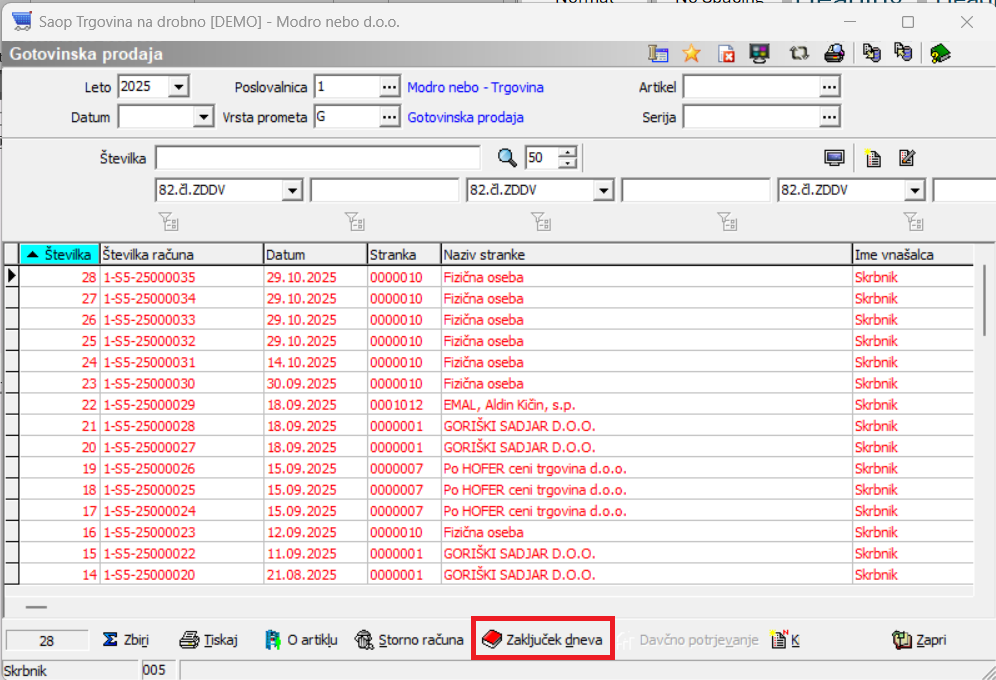This screenshot has width=996, height=680.
Task: Sort by the Naziv stranke column header
Action: click(647, 255)
